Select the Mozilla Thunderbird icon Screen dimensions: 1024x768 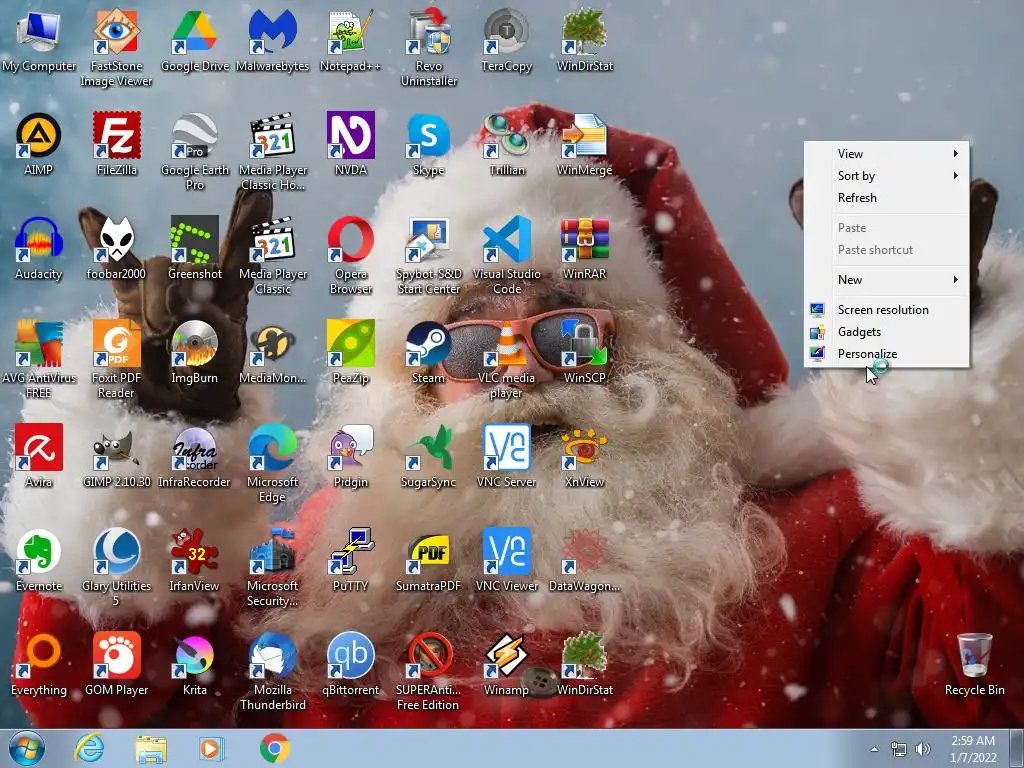coord(272,671)
